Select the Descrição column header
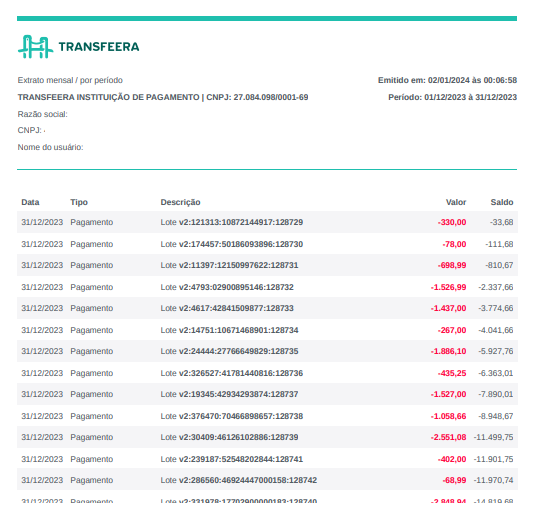The width and height of the screenshot is (539, 528). pyautogui.click(x=180, y=202)
